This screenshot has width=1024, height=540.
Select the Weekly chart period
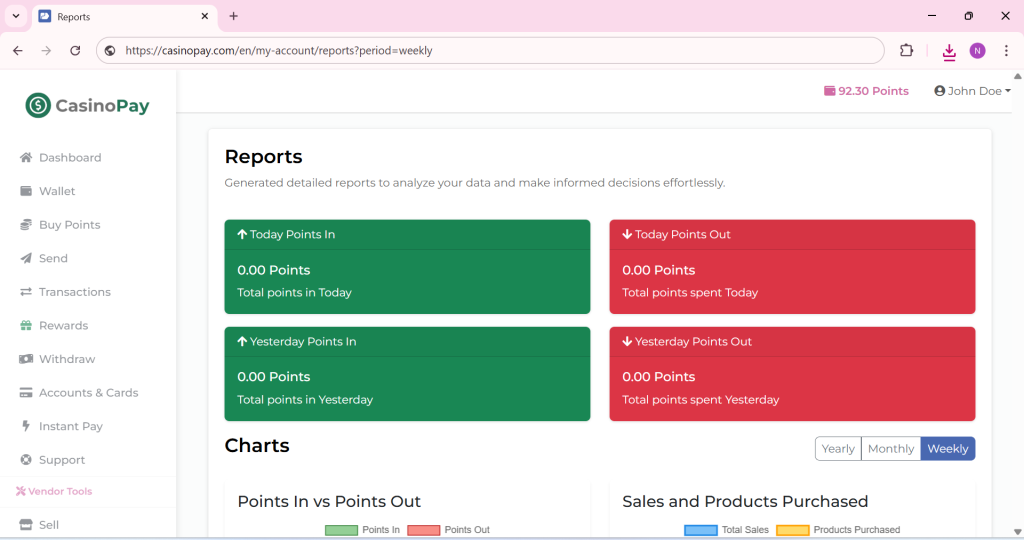point(948,449)
